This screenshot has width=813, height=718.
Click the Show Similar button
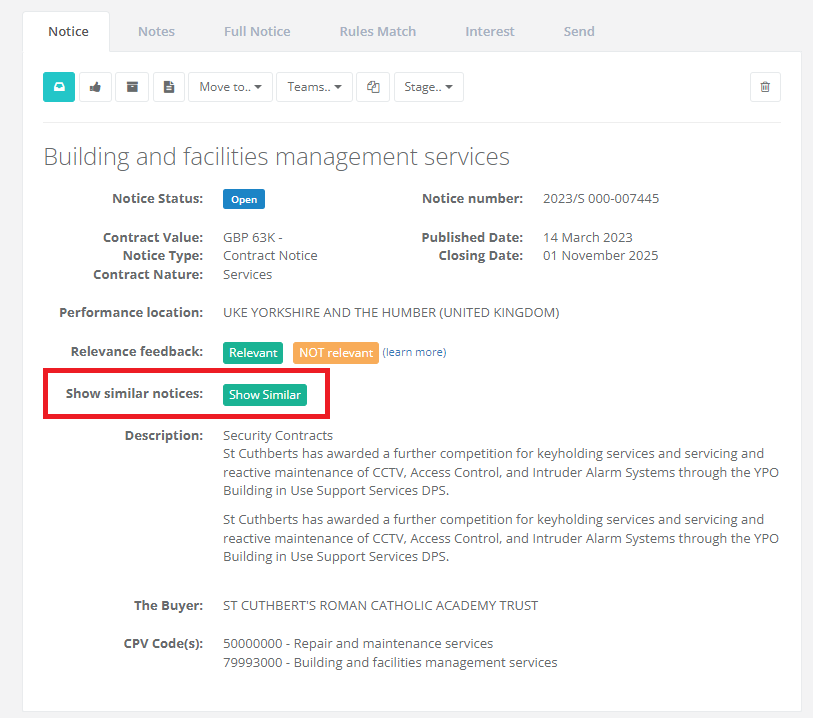click(264, 394)
